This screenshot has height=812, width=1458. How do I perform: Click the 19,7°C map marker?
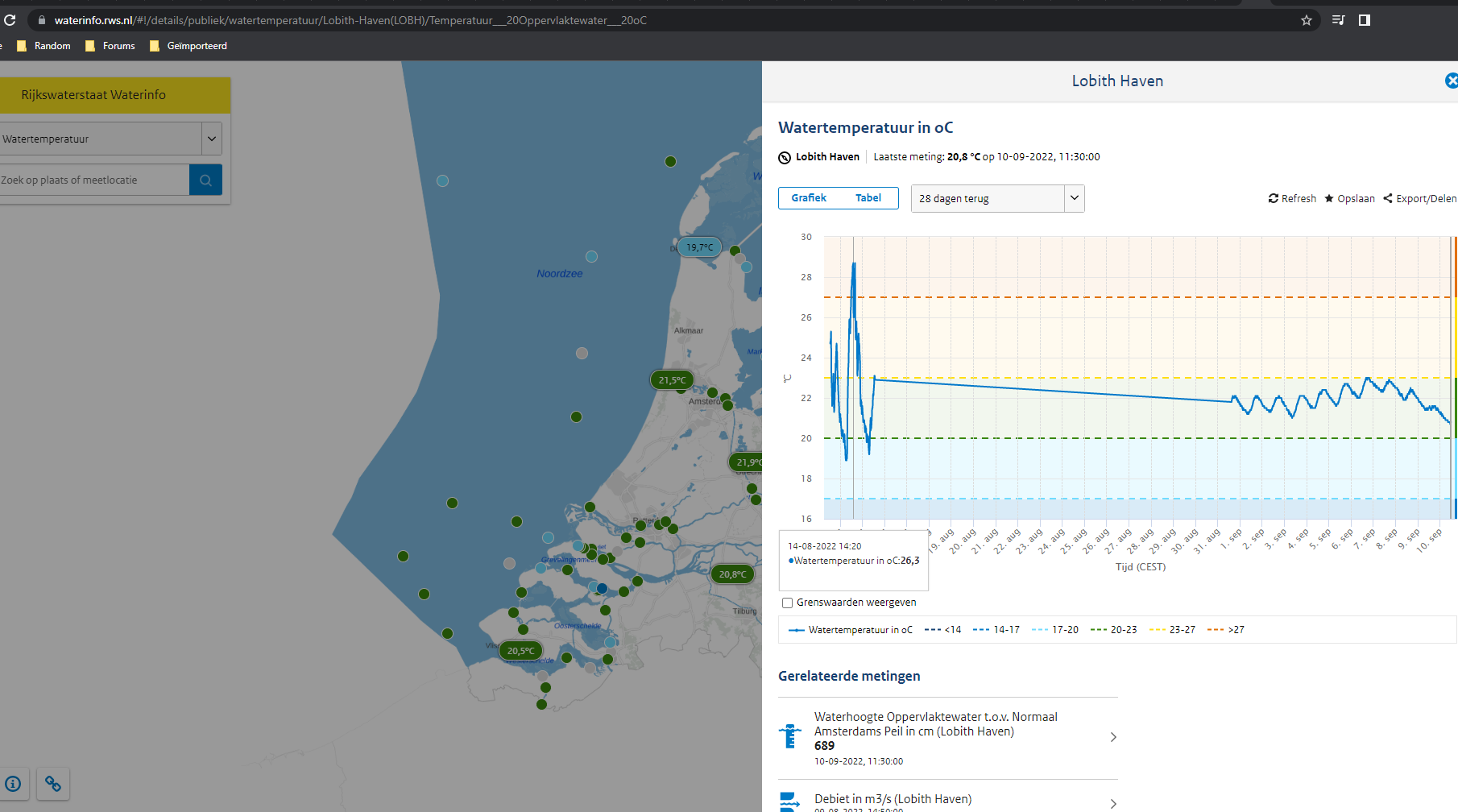click(x=699, y=247)
